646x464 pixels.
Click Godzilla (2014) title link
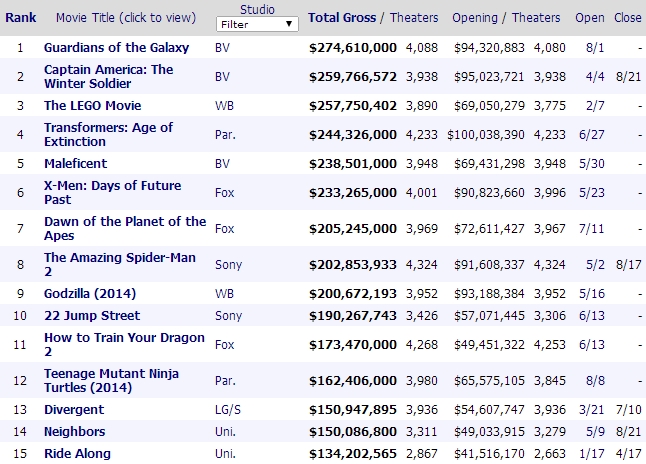[x=90, y=293]
